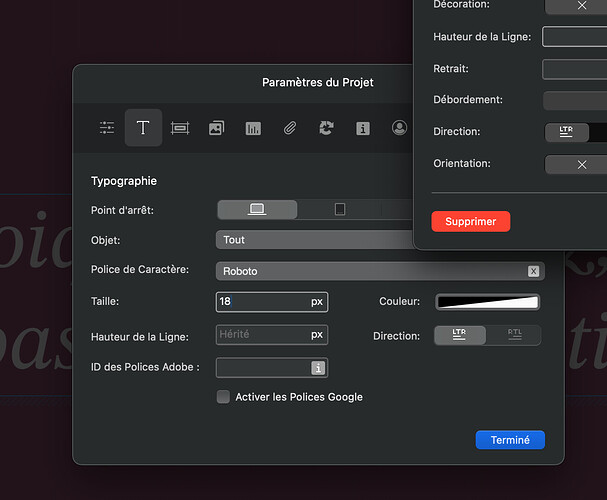The width and height of the screenshot is (607, 500).
Task: Open the chart analytics settings tab
Action: coord(253,128)
